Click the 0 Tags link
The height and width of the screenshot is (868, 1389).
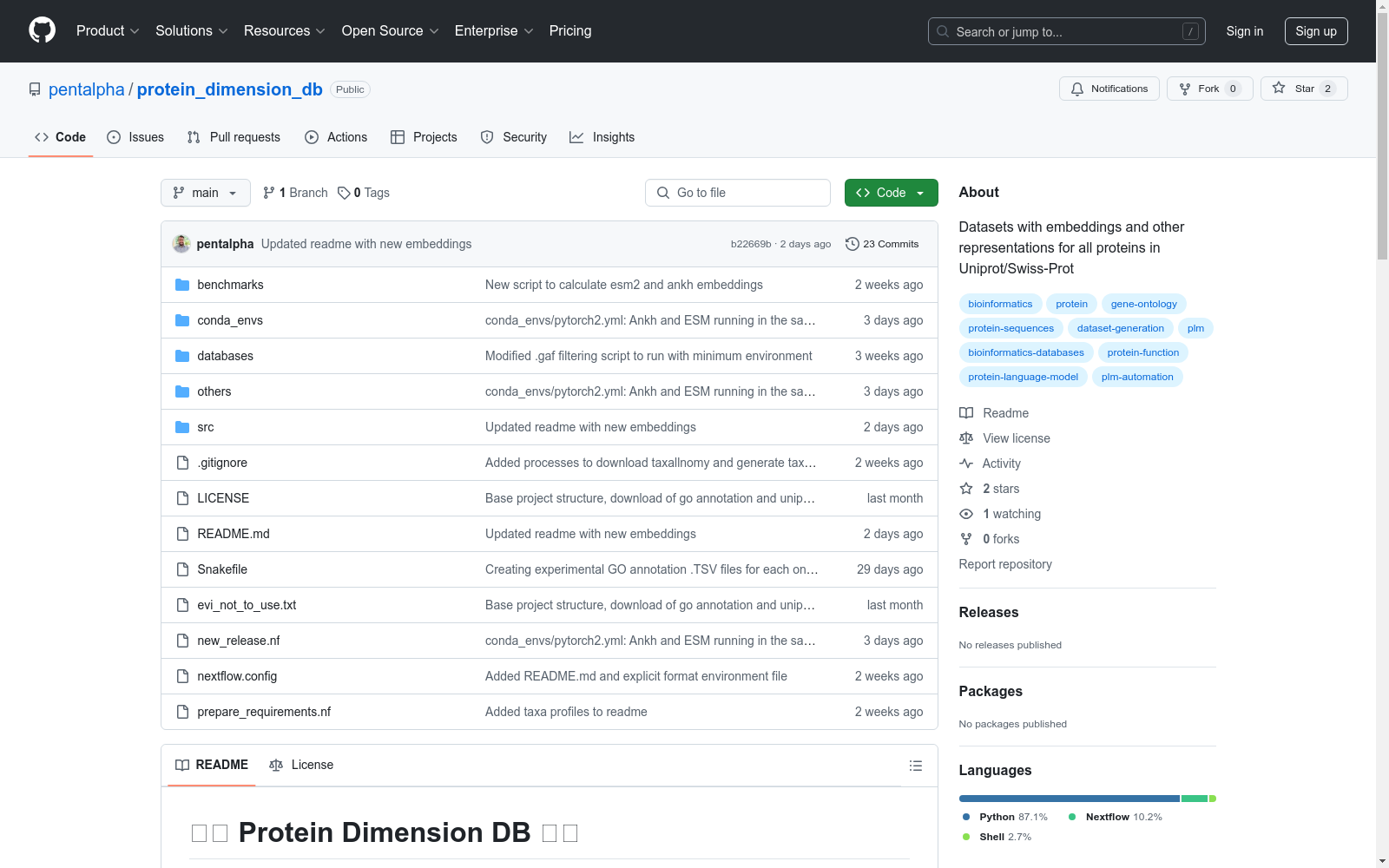pyautogui.click(x=364, y=193)
